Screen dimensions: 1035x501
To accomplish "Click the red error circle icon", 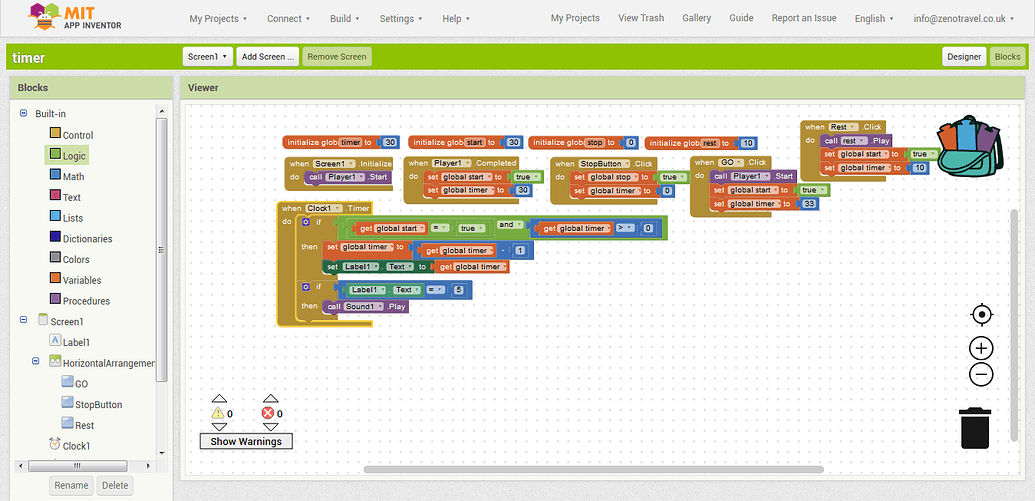I will tap(268, 413).
